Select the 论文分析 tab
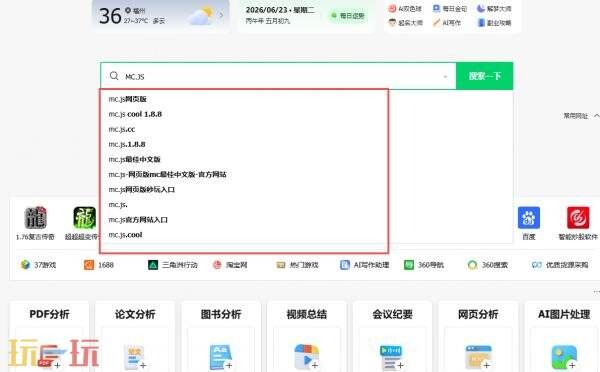Viewport: 600px width, 372px height. click(x=135, y=314)
